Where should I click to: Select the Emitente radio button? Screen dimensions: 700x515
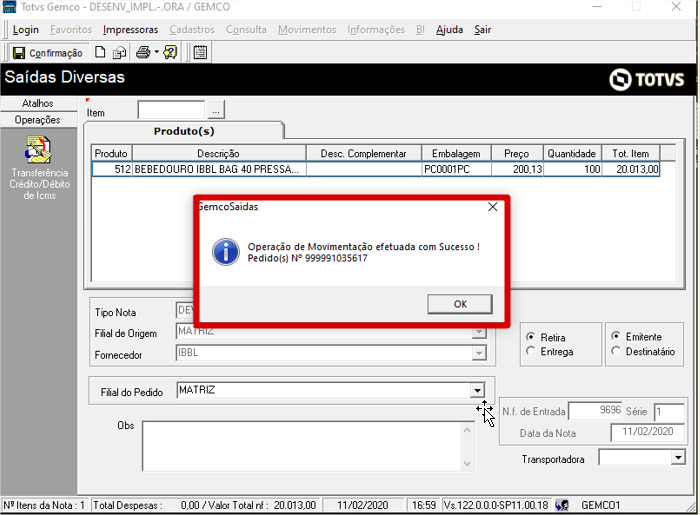[x=616, y=336]
